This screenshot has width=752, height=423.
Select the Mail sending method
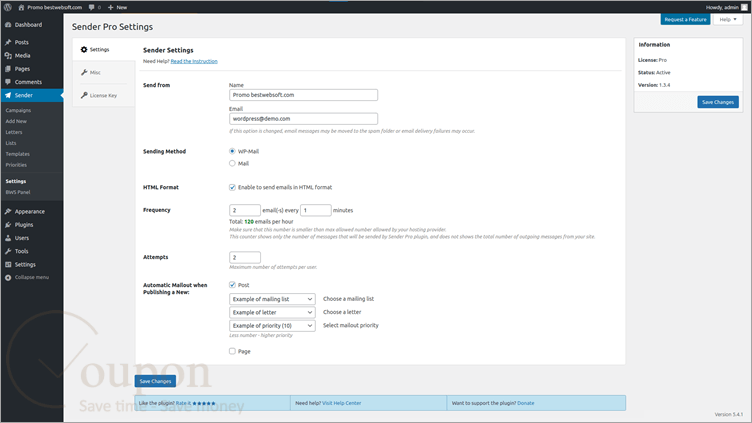(x=232, y=164)
